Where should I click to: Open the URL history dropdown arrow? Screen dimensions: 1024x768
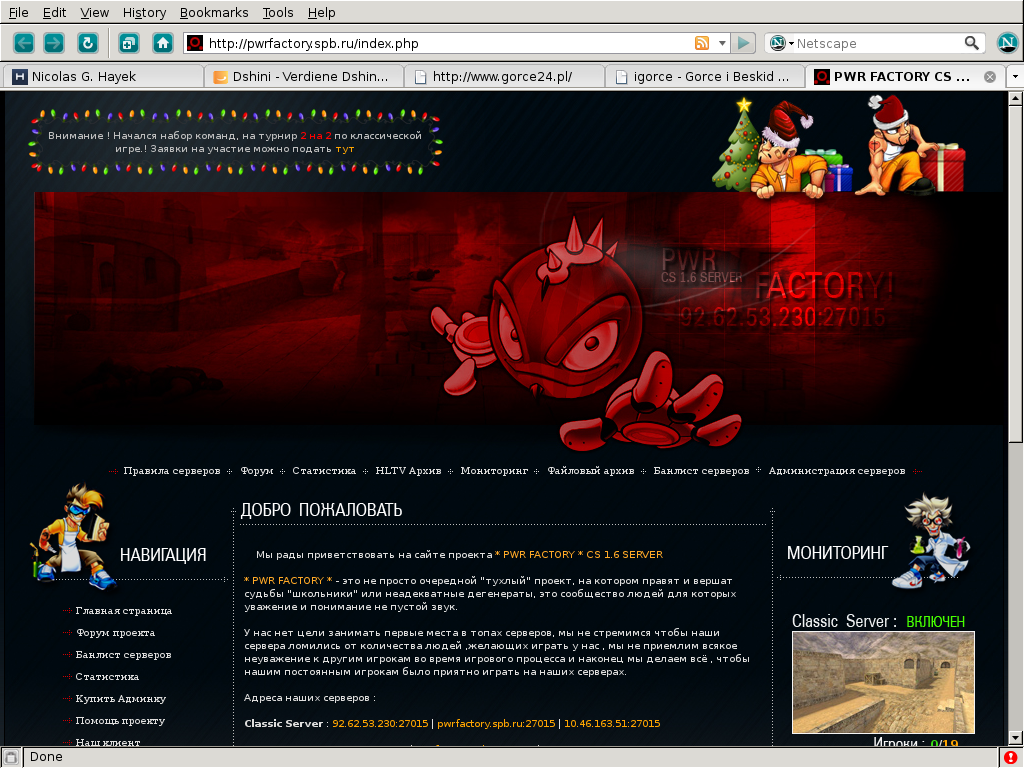721,43
